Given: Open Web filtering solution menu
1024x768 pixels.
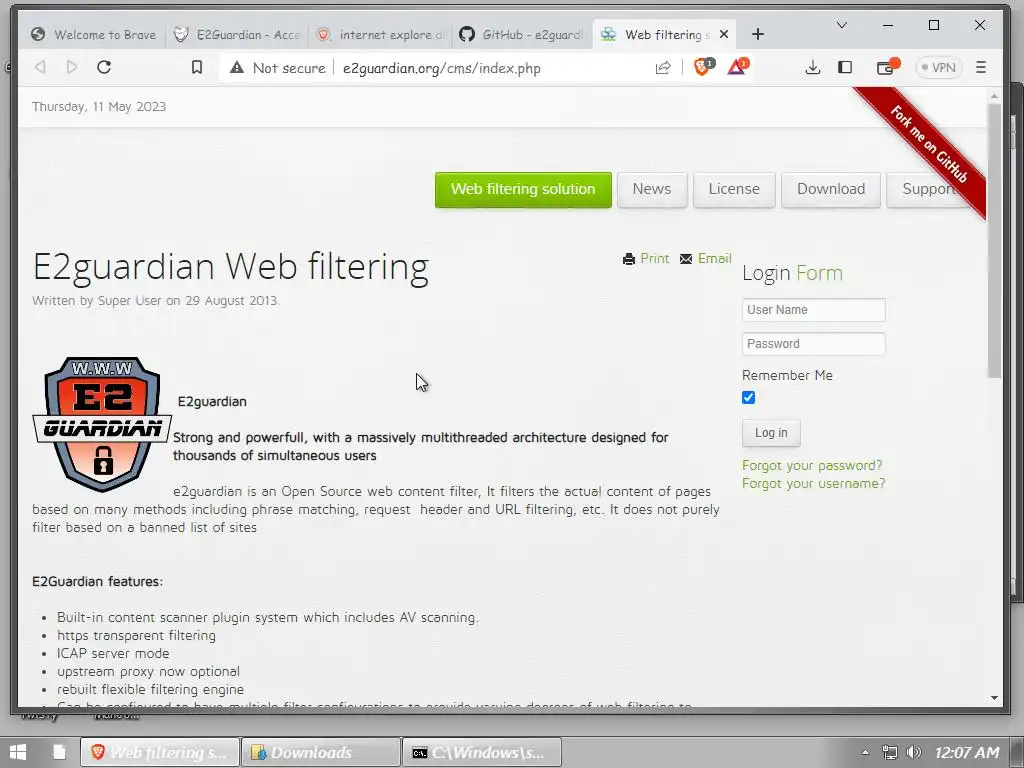Looking at the screenshot, I should click(x=523, y=189).
